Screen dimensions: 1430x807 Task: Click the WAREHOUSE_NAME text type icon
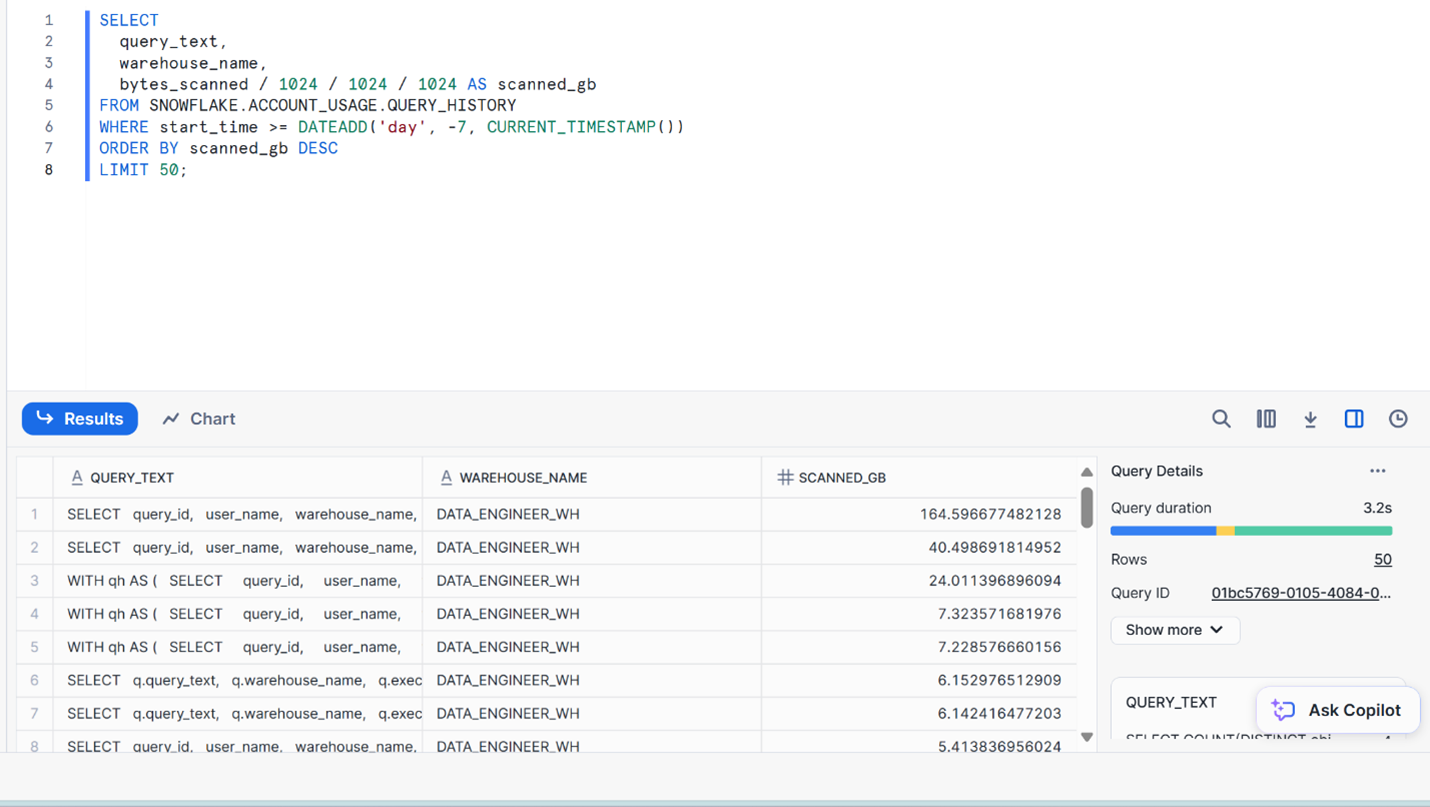(446, 478)
